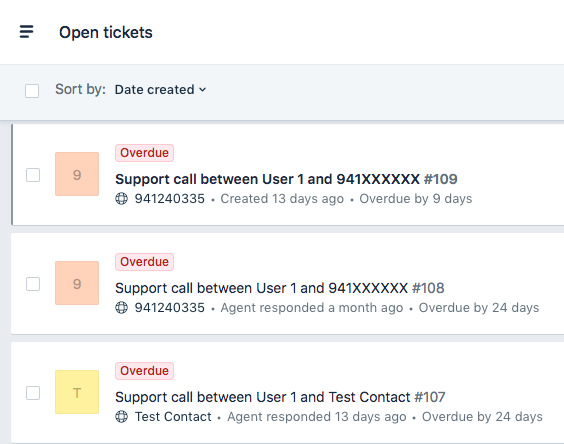The height and width of the screenshot is (444, 564).
Task: Open the hamburger sidebar menu icon
Action: click(x=27, y=32)
